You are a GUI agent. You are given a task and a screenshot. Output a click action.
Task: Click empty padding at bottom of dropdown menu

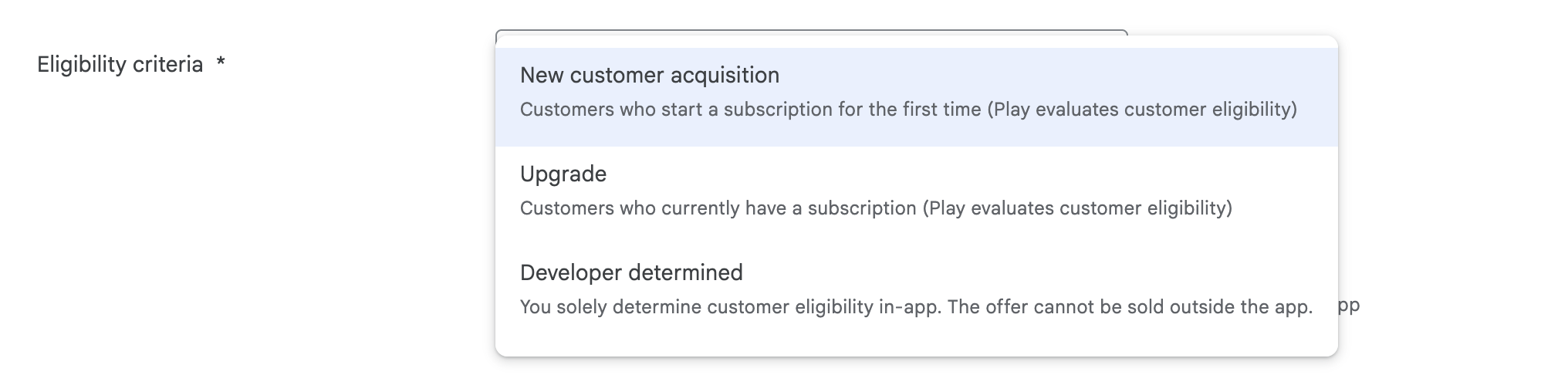click(916, 350)
